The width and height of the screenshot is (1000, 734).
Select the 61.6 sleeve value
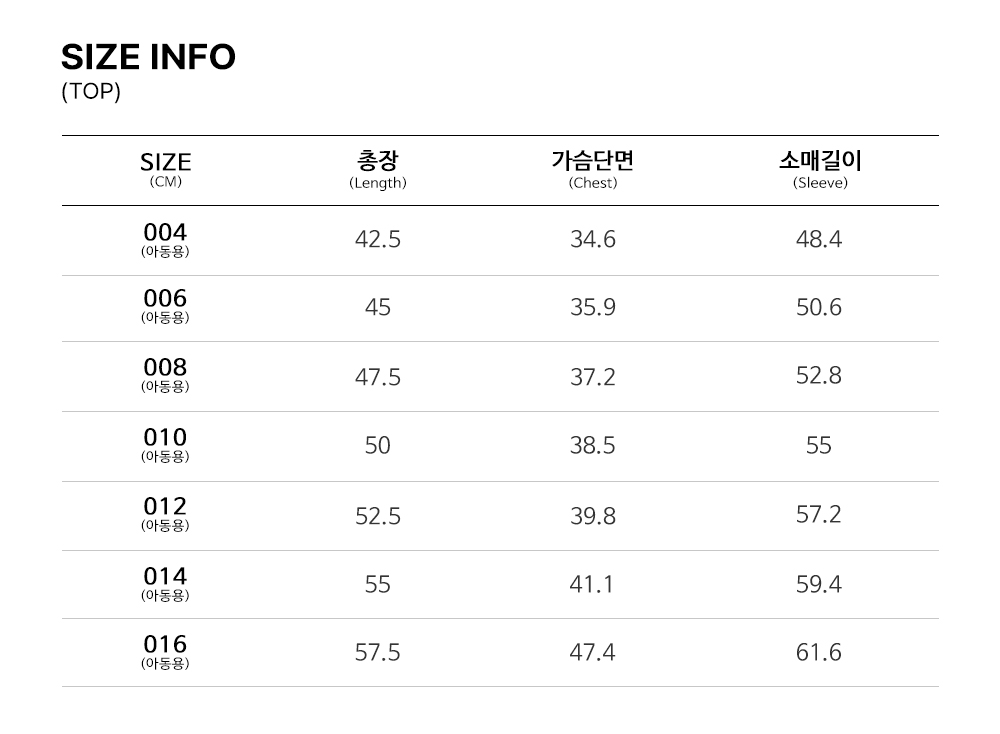pyautogui.click(x=819, y=653)
